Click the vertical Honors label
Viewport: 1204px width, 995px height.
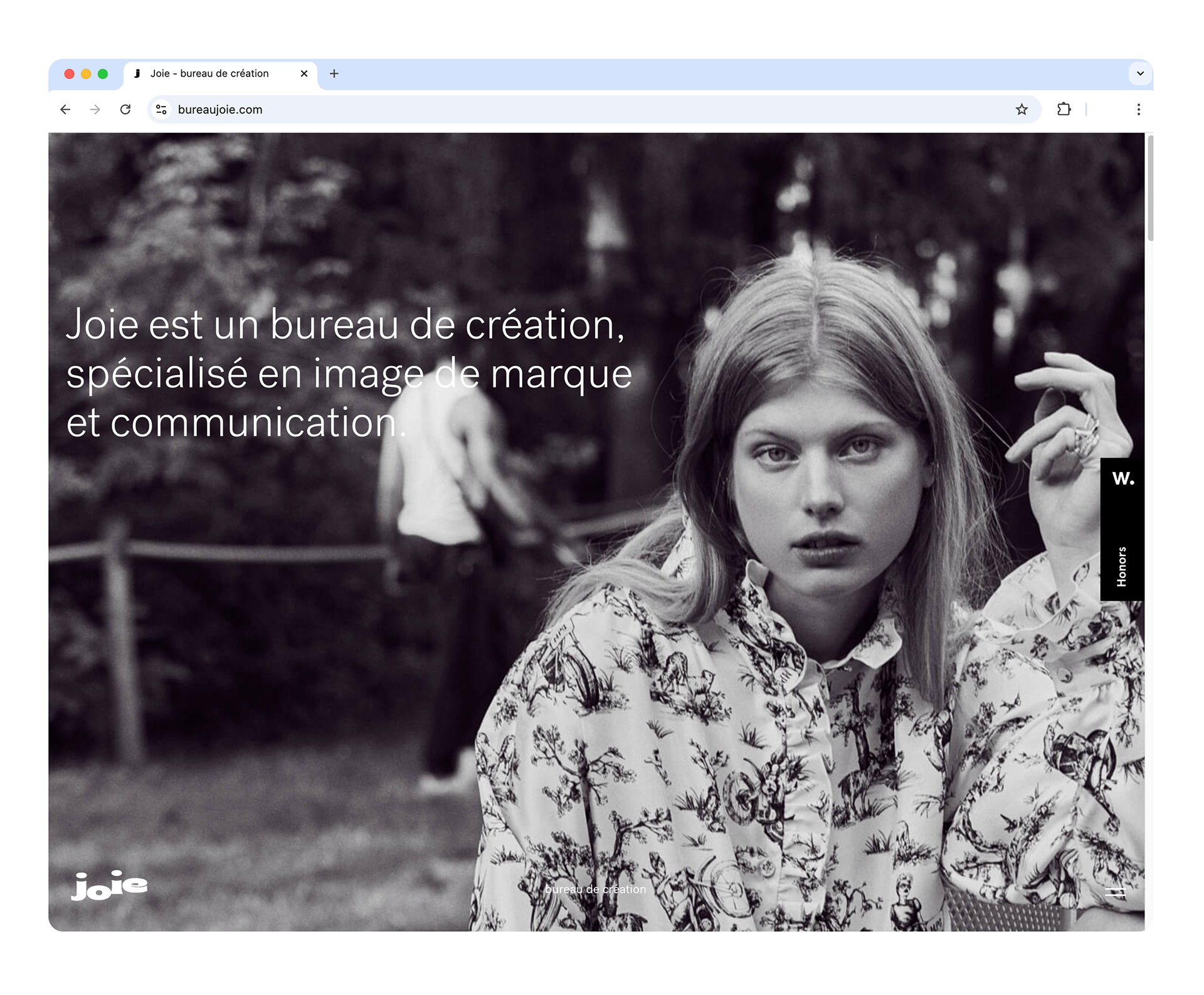(x=1122, y=567)
